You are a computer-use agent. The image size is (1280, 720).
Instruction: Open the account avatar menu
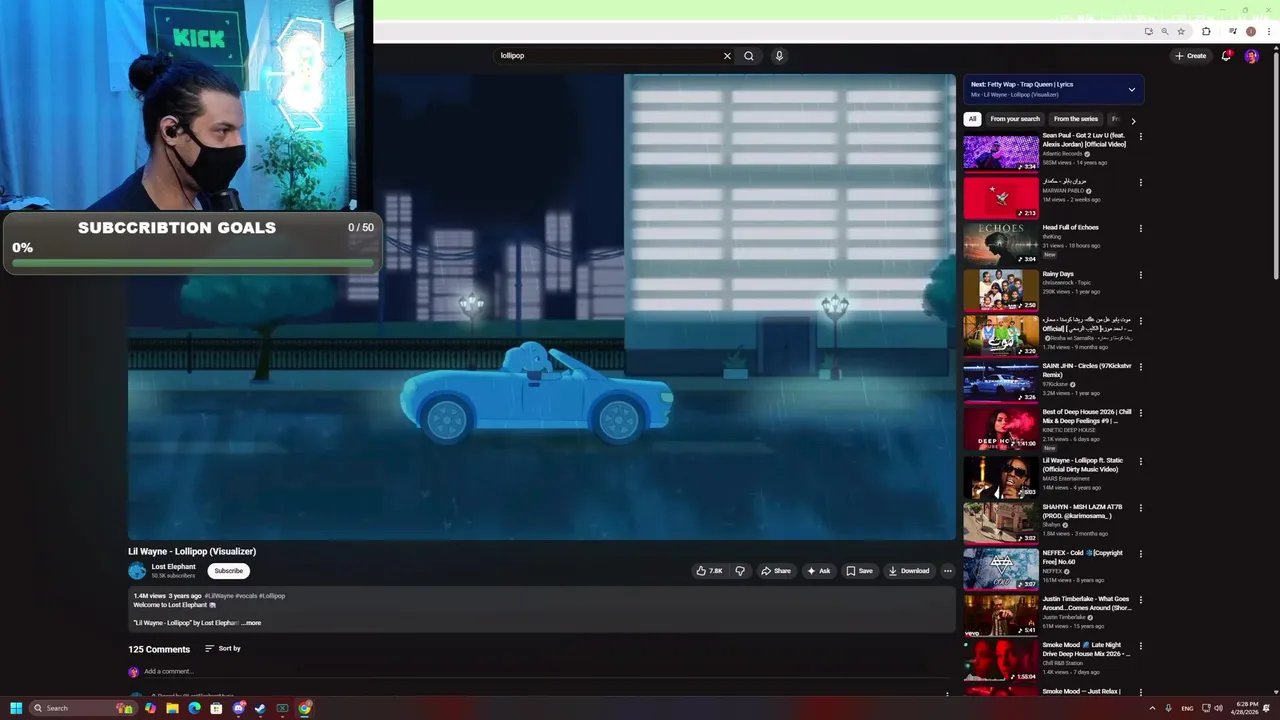click(1251, 56)
